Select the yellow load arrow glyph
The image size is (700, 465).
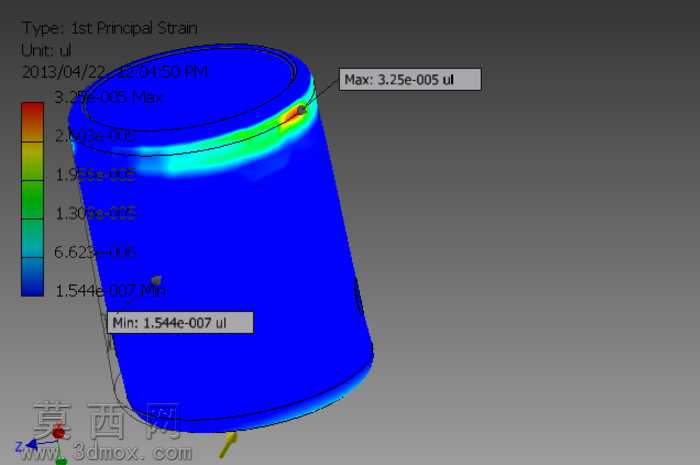(228, 444)
